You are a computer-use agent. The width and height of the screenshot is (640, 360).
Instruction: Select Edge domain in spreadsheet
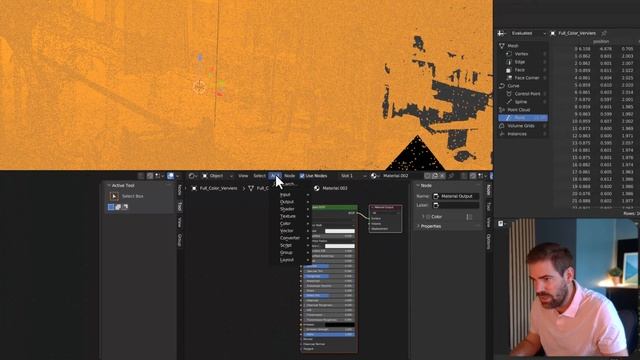point(520,62)
